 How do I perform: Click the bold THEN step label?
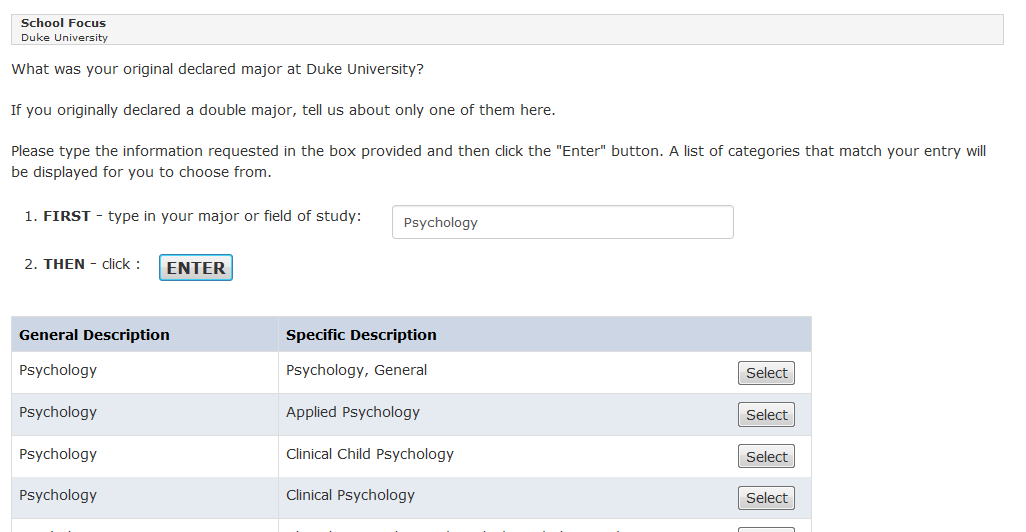click(64, 264)
